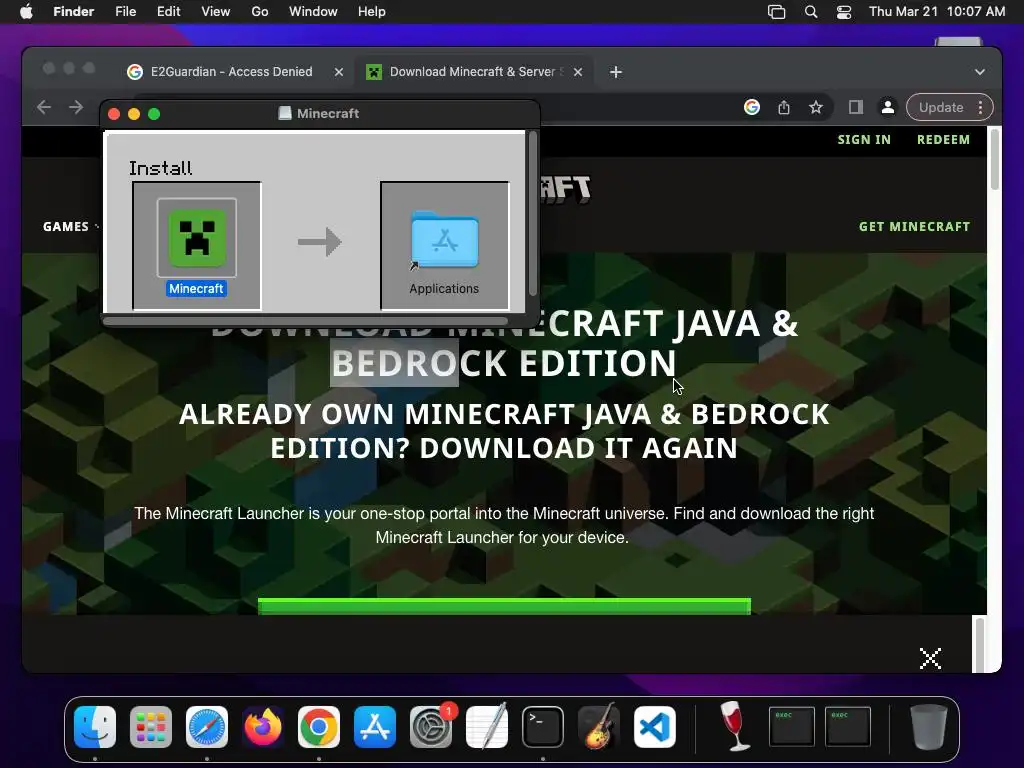The width and height of the screenshot is (1024, 768).
Task: Open TextEdit from the Dock
Action: pos(487,727)
